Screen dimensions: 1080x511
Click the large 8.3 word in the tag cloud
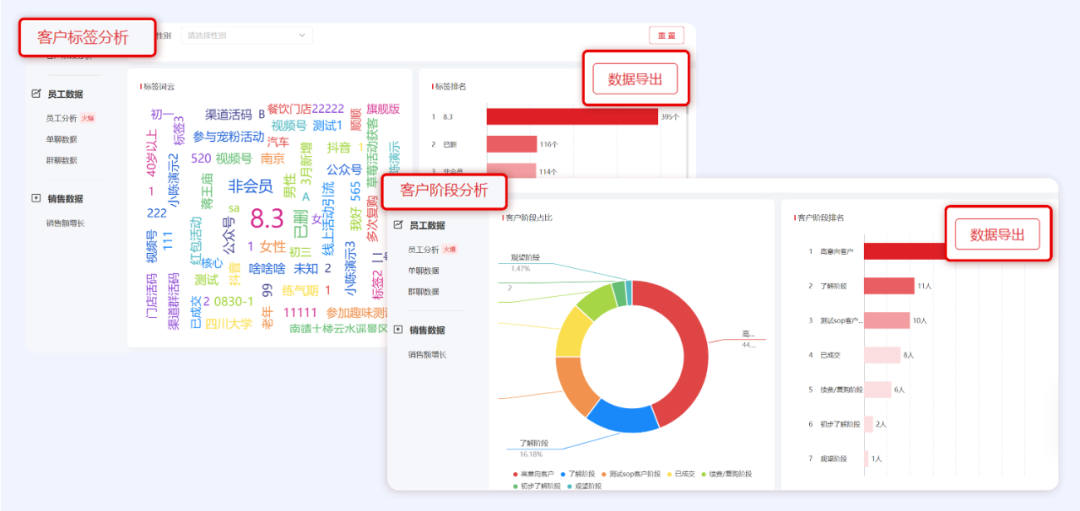click(x=267, y=218)
